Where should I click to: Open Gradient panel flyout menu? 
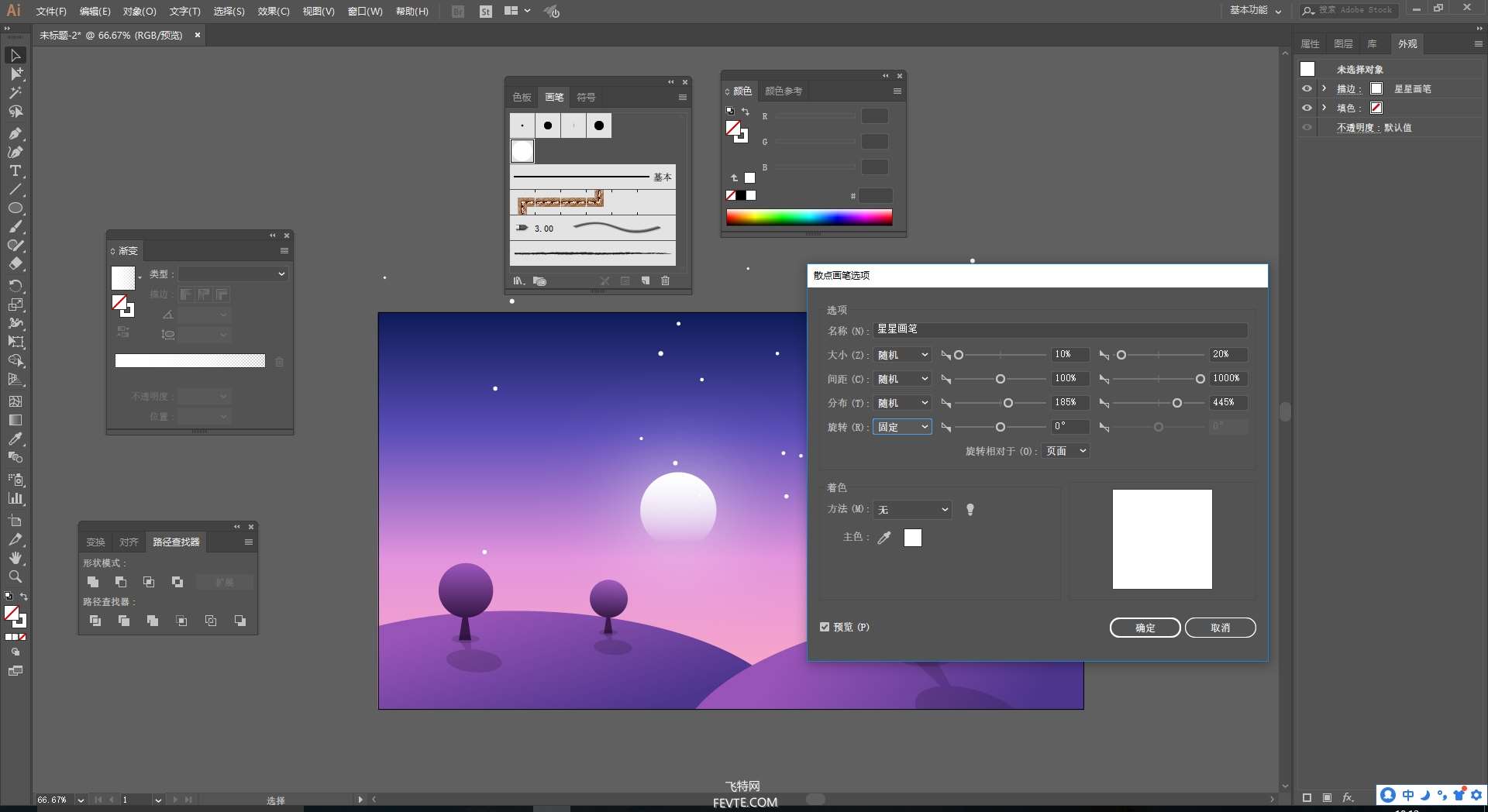tap(284, 251)
